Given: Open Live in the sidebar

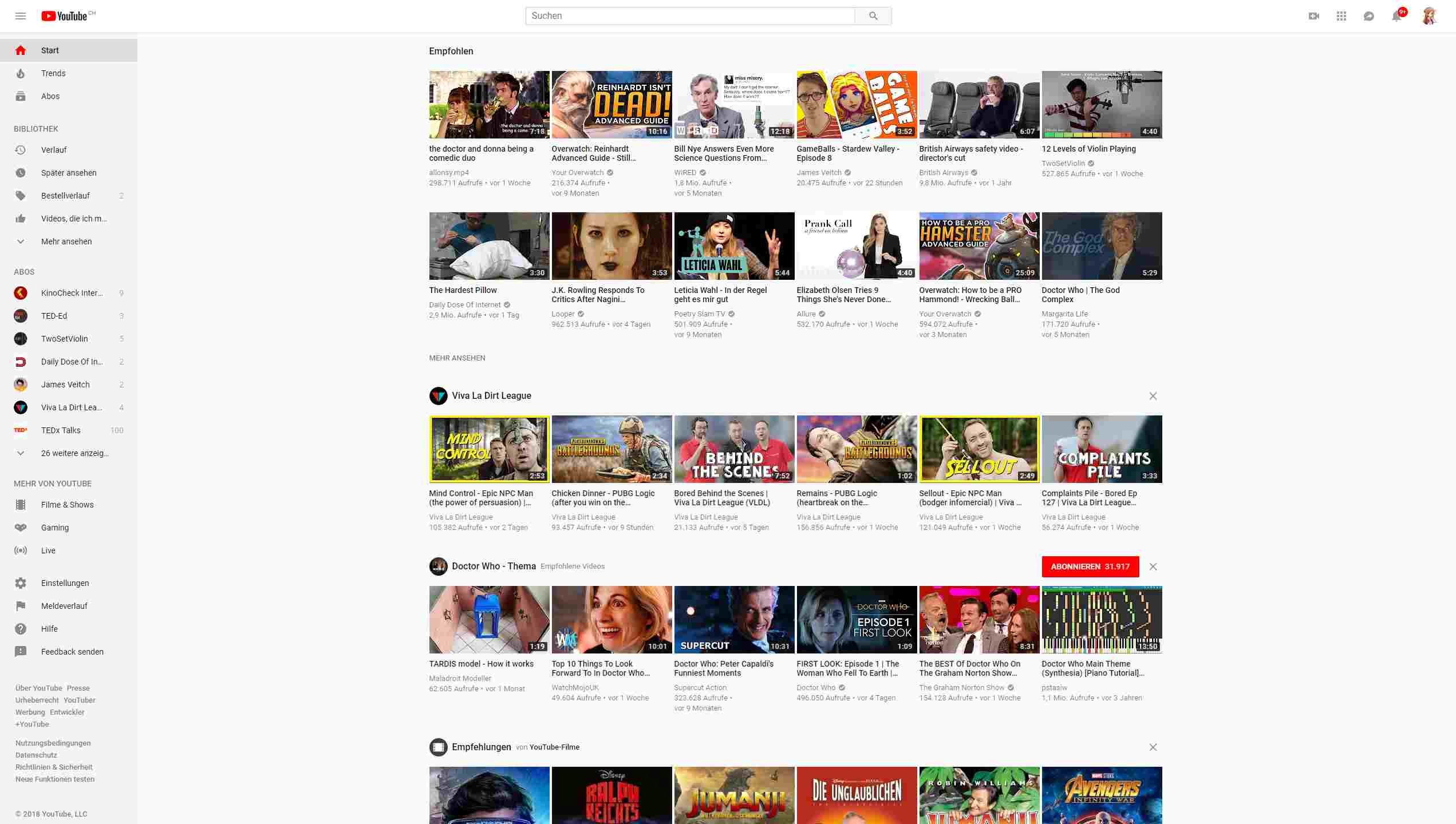Looking at the screenshot, I should coord(69,550).
